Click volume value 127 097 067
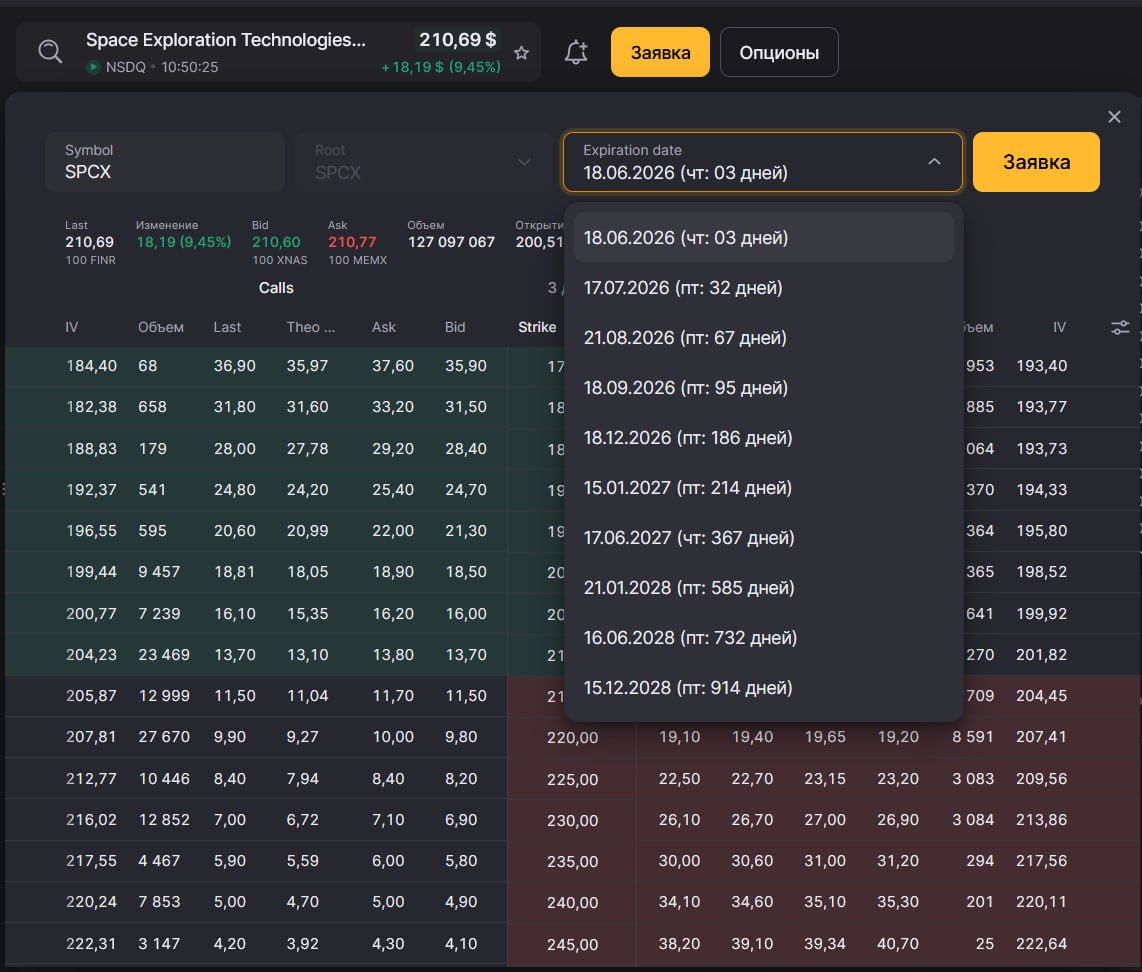Image resolution: width=1142 pixels, height=972 pixels. point(451,242)
